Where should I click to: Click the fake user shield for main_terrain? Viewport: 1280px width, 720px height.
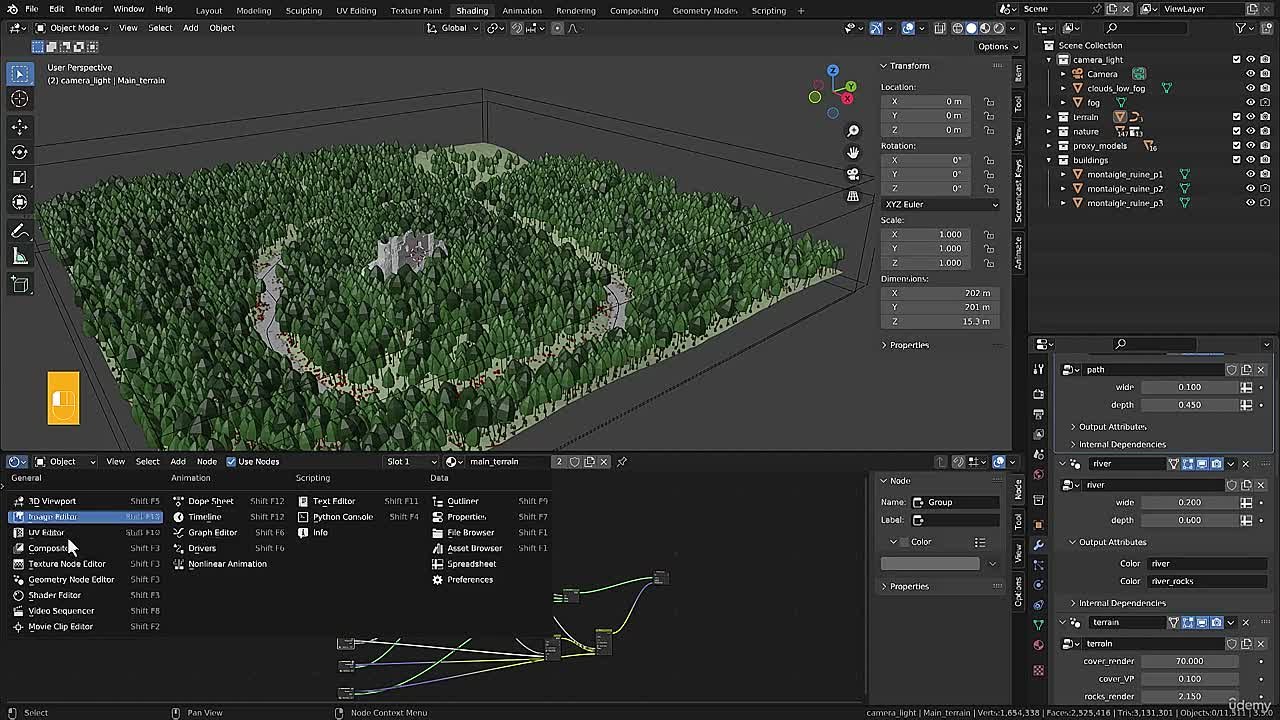click(x=575, y=461)
